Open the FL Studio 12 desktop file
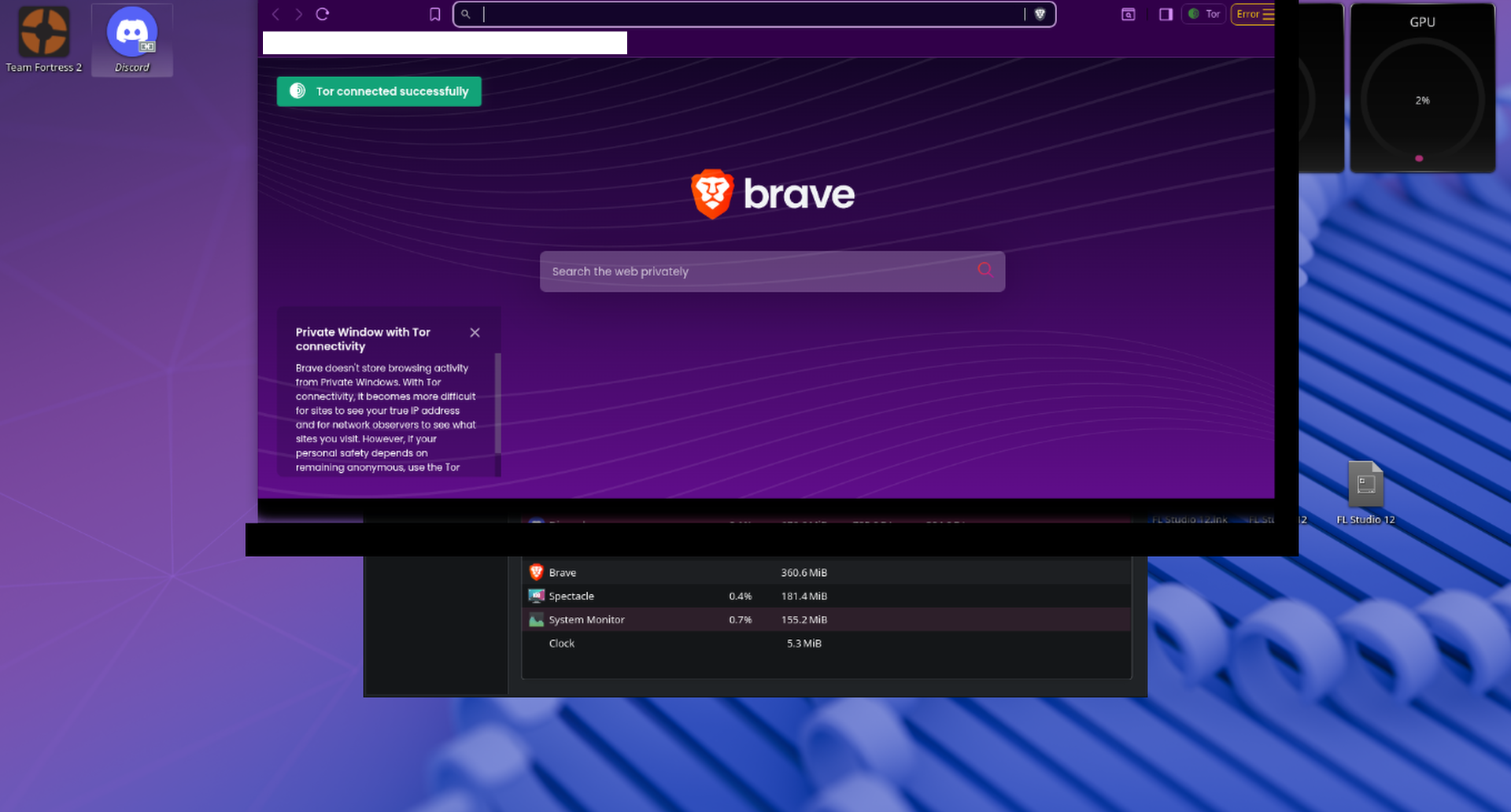1511x812 pixels. tap(1365, 493)
